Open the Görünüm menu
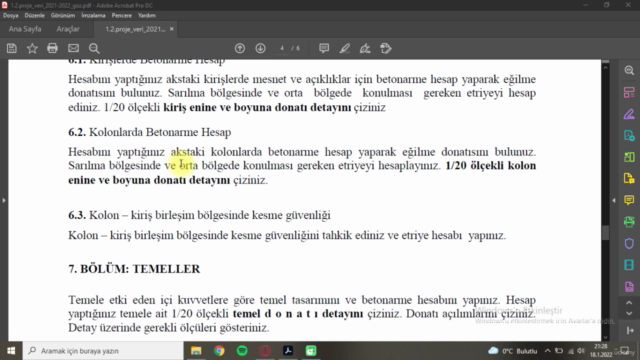Viewport: 640px width, 360px height. click(x=63, y=16)
